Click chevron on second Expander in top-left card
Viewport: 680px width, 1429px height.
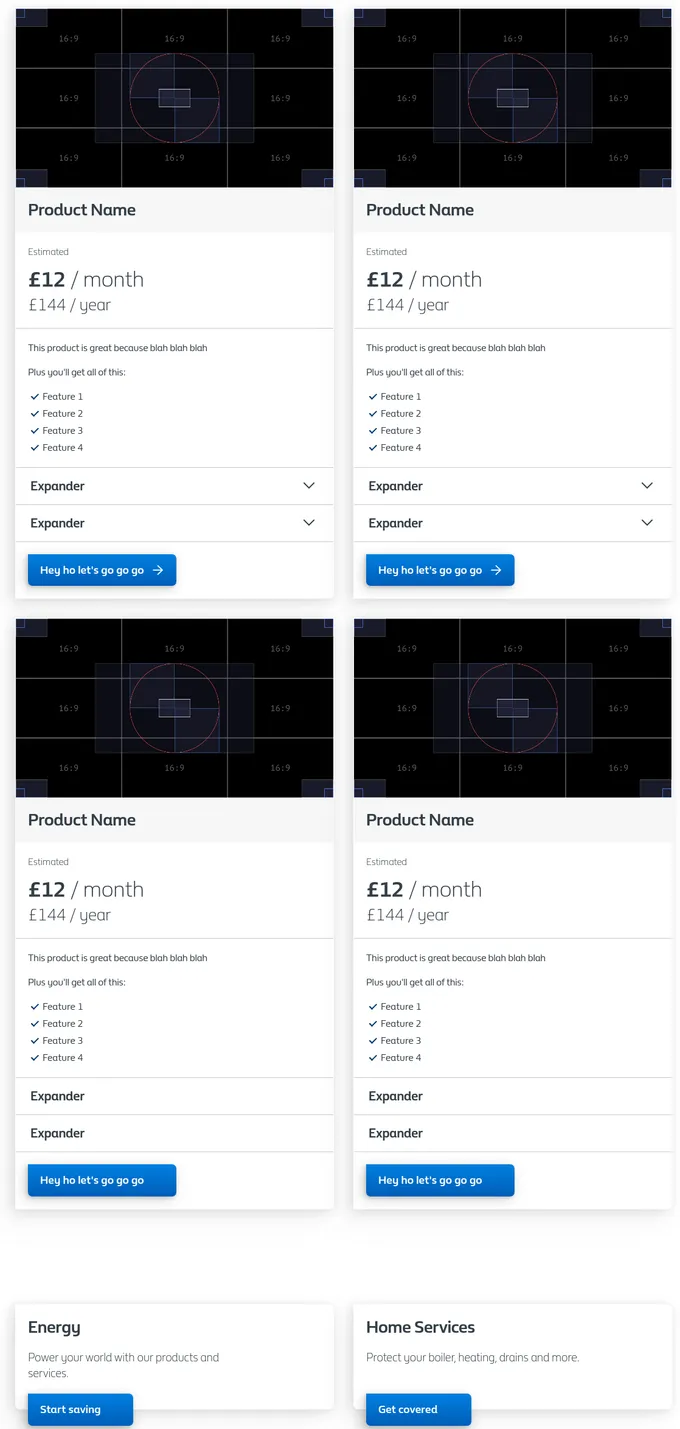tap(309, 523)
